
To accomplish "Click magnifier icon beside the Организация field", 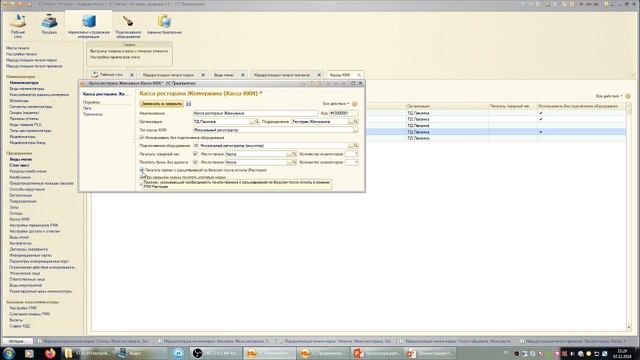I will point(257,122).
